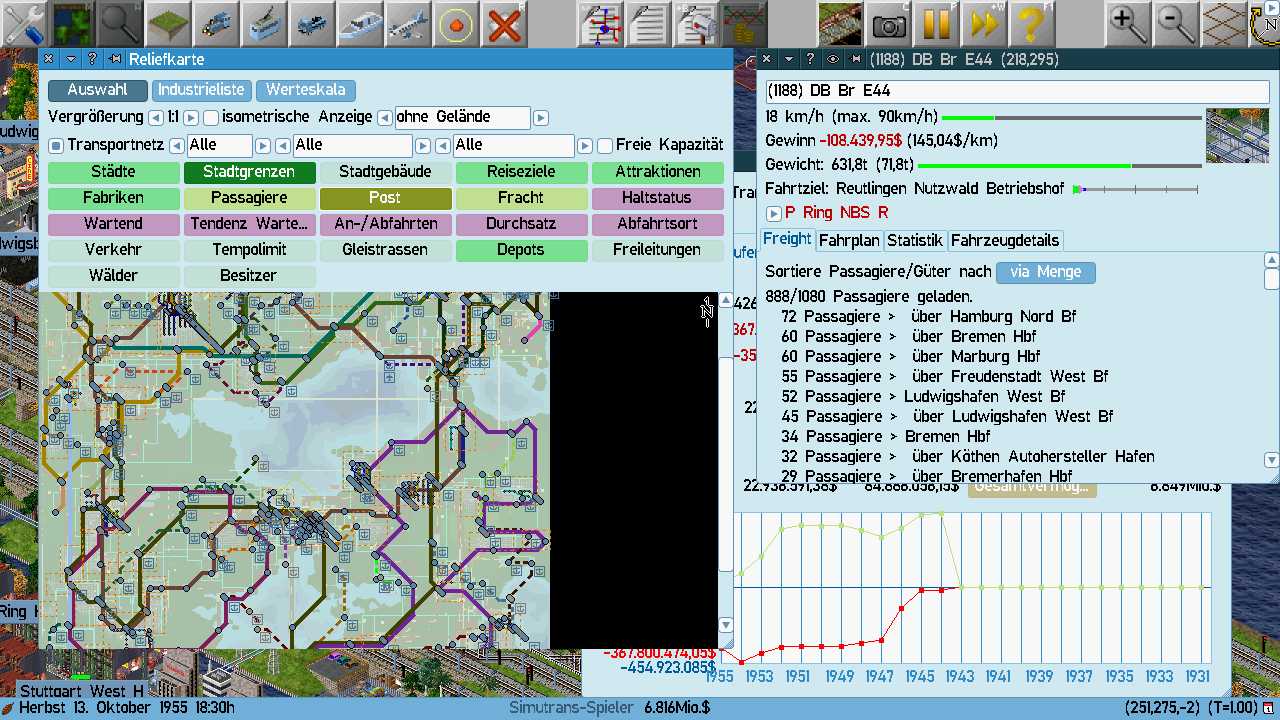Open the rail transport tools (locomotive icon)

[217, 22]
